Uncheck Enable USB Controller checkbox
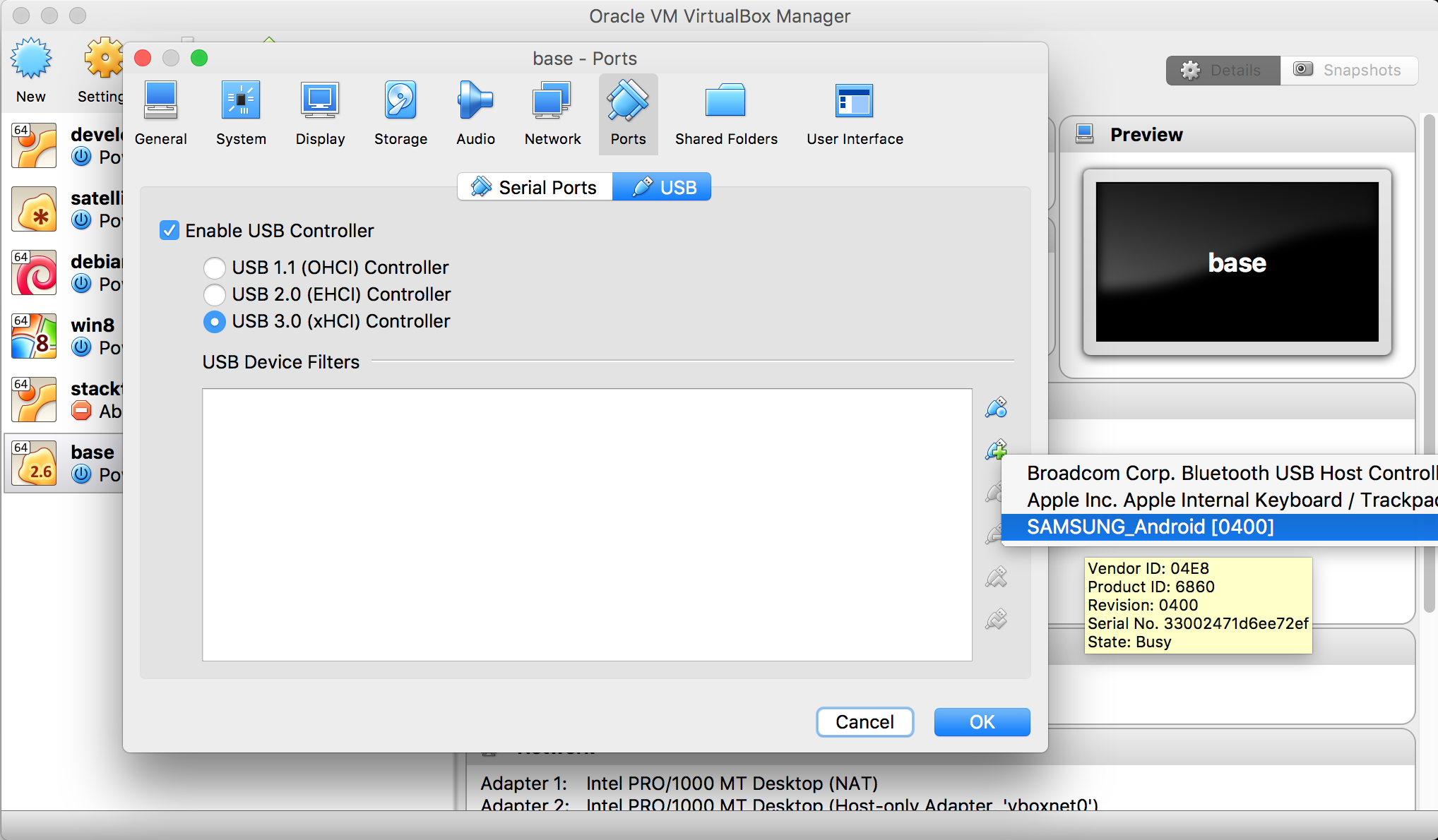Screen dimensions: 1438x840 coord(170,231)
